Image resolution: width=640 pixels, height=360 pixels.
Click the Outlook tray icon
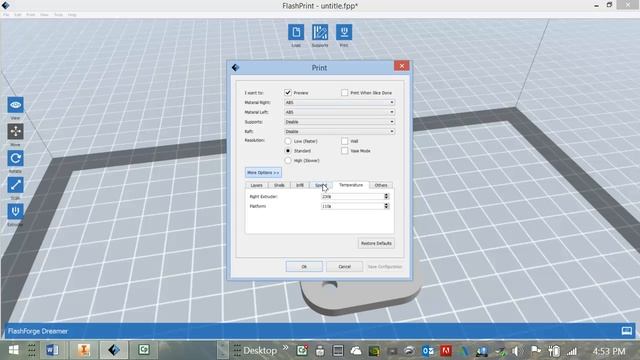pos(428,351)
